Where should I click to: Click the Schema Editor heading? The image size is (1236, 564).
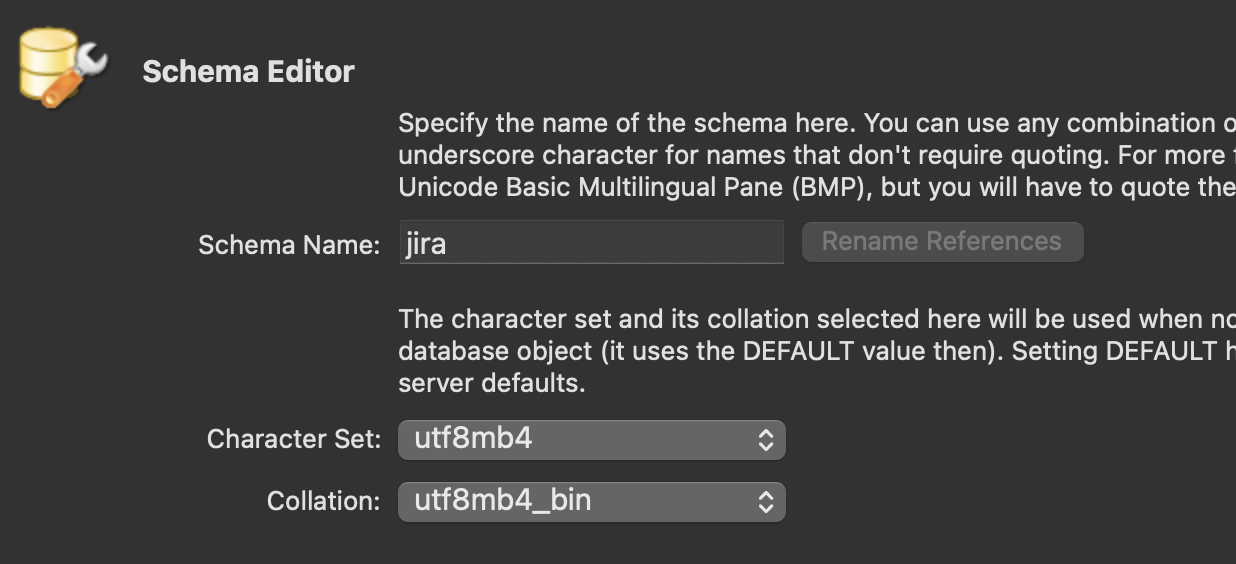248,72
